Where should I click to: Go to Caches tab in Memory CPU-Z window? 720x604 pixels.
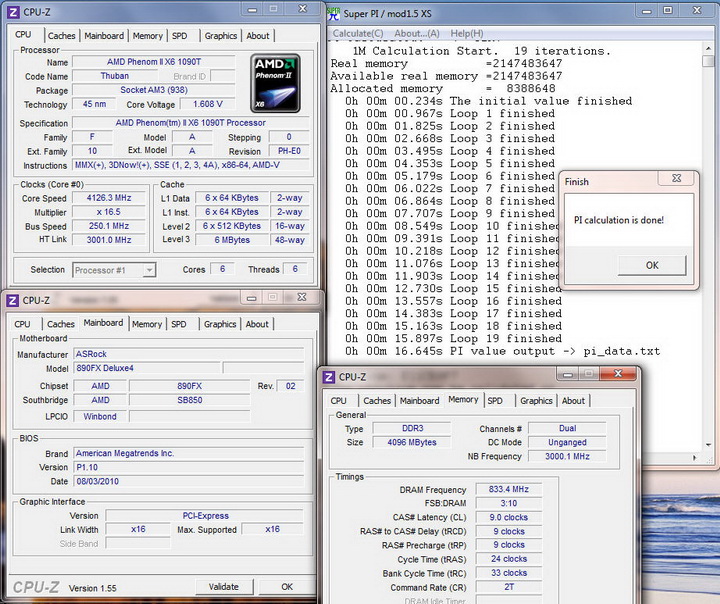[x=377, y=401]
